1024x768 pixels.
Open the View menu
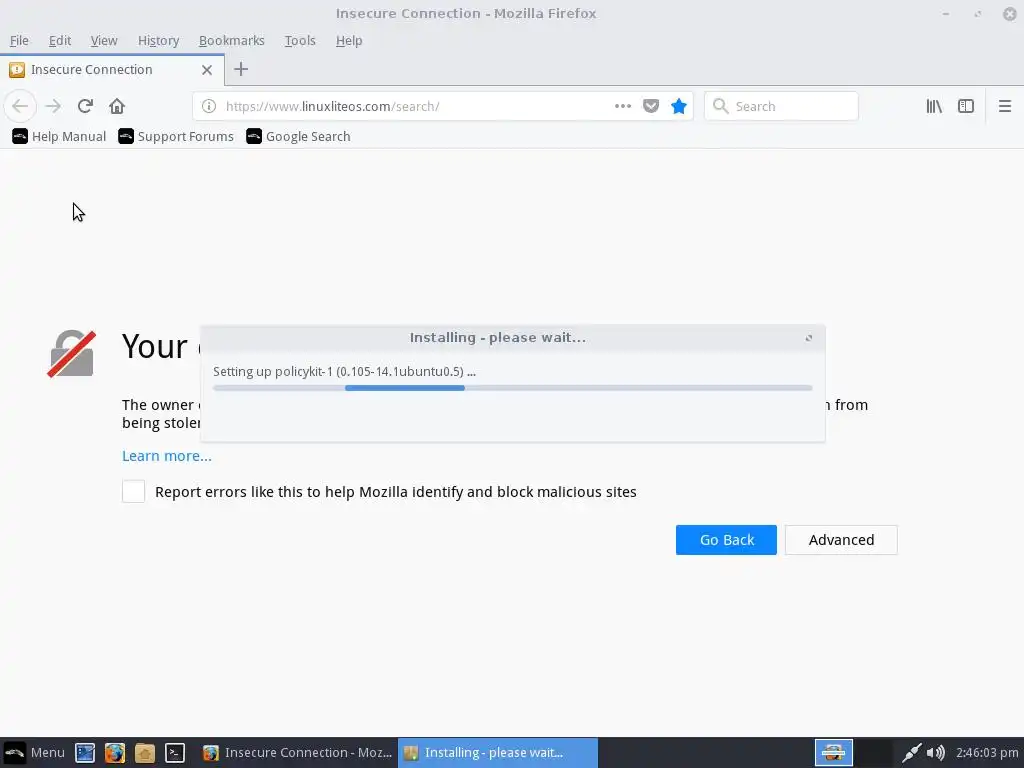click(104, 40)
